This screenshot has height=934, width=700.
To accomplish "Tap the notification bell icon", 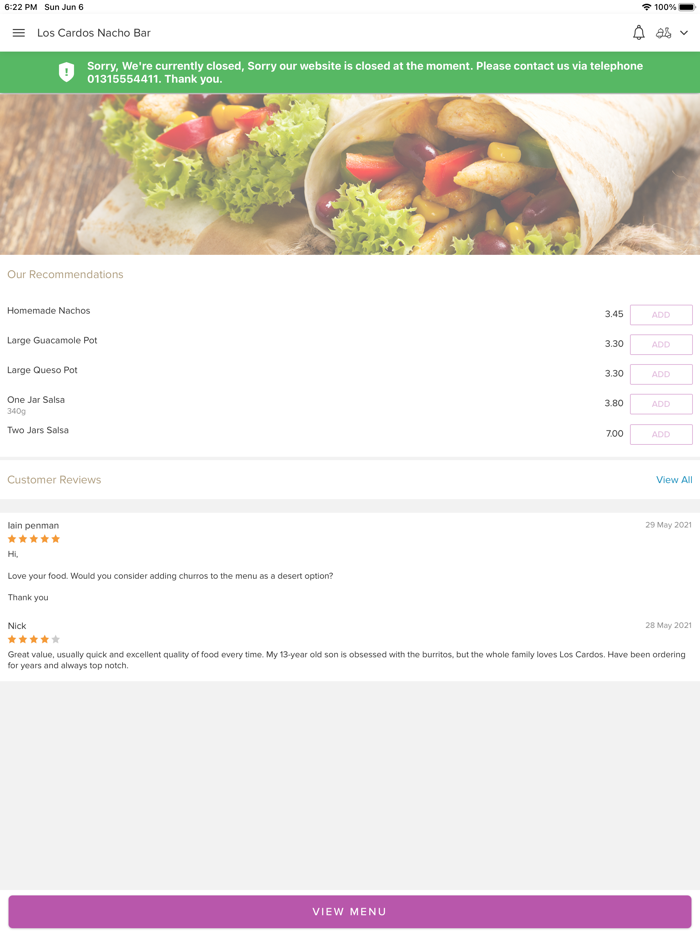I will point(639,33).
